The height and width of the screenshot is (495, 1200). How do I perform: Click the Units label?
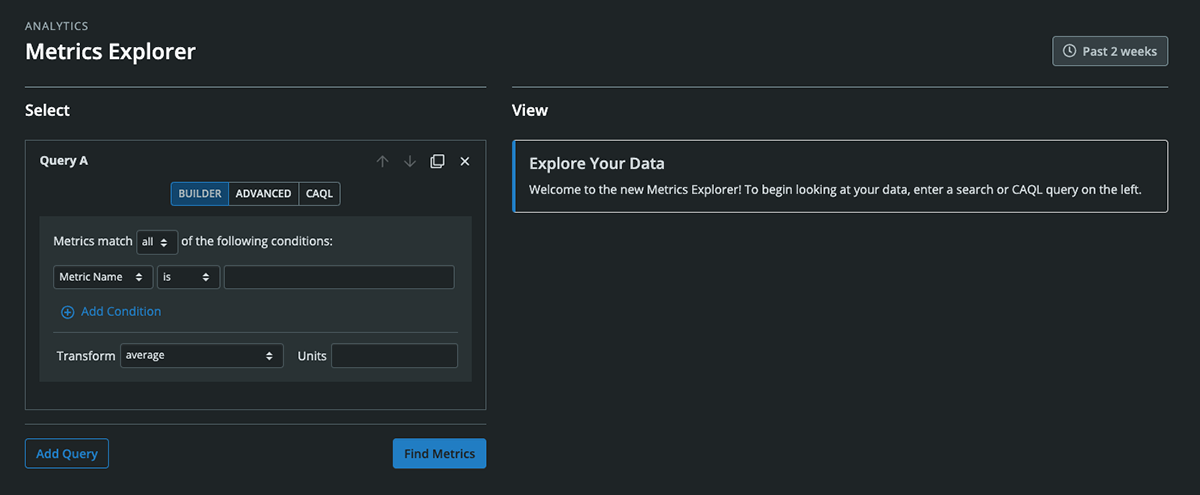point(312,356)
